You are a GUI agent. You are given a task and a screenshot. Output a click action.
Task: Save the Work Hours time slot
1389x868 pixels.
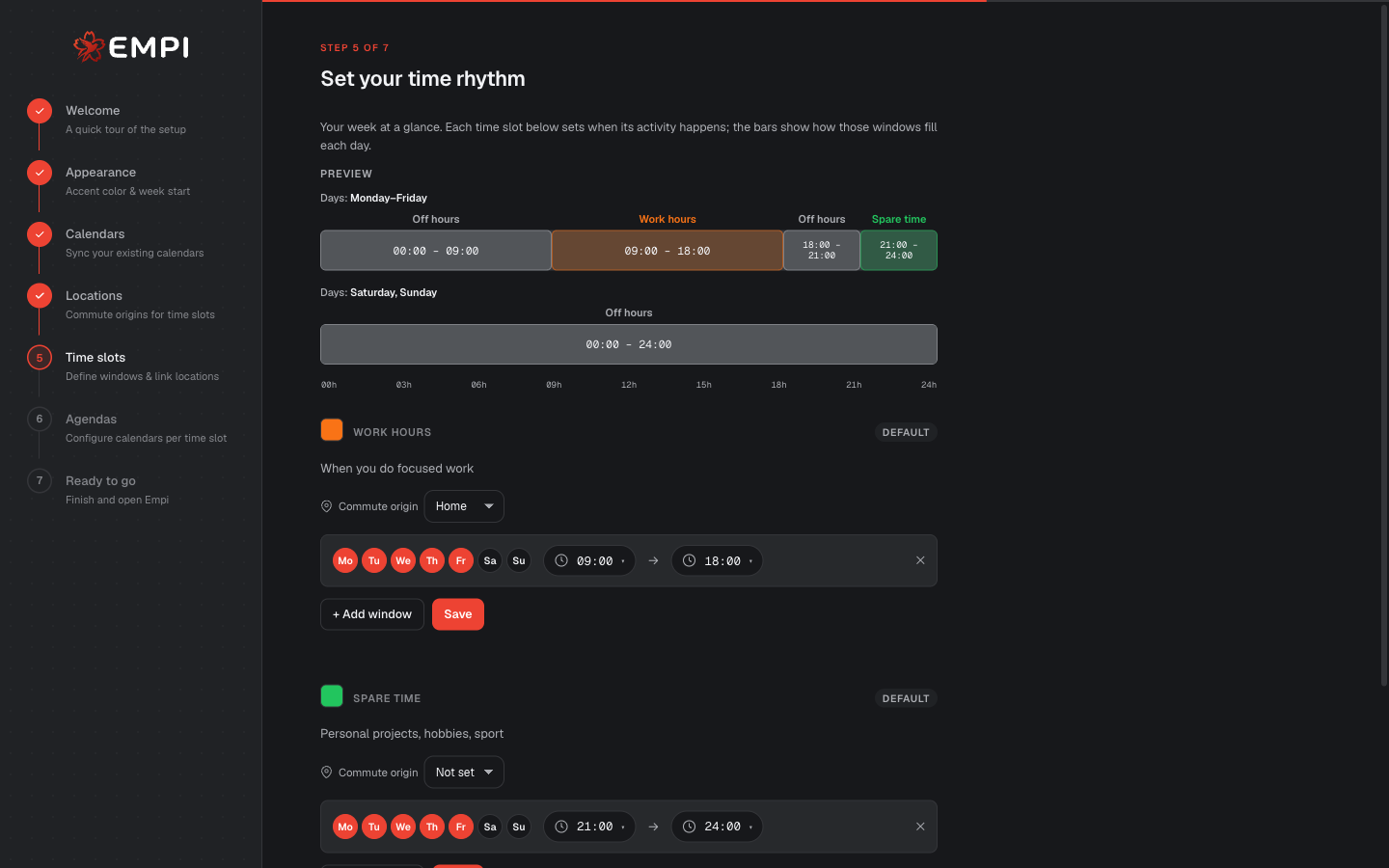coord(458,614)
